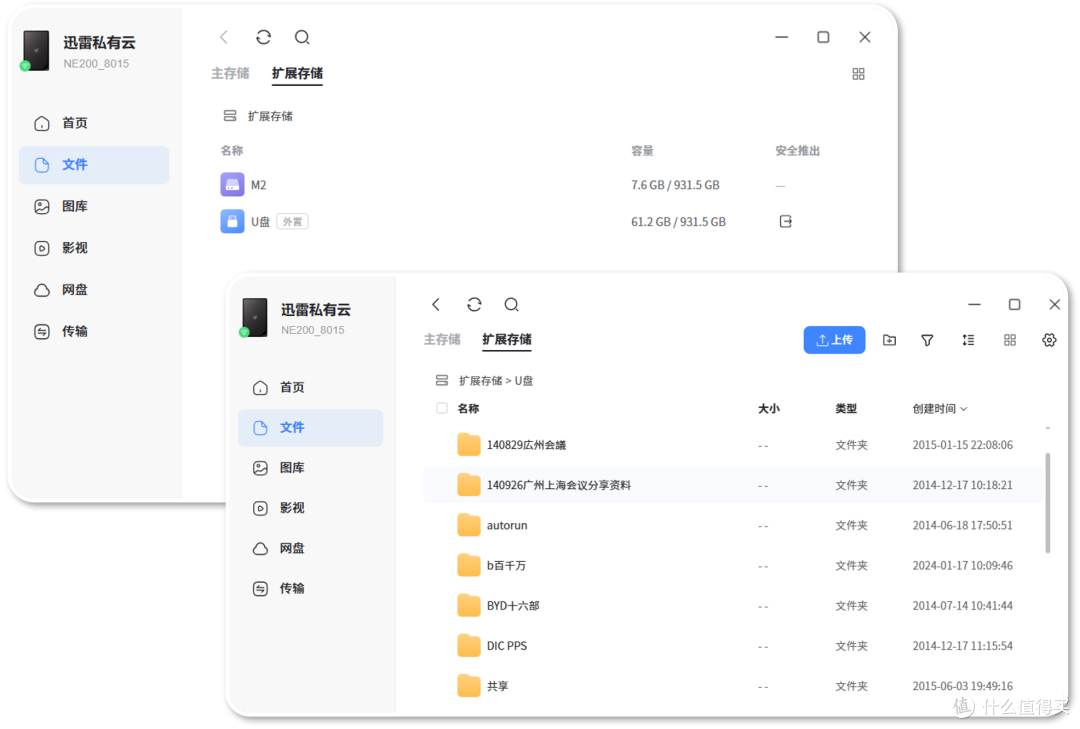Refresh the front window U盘 listing
Image resolution: width=1080 pixels, height=729 pixels.
[x=474, y=305]
